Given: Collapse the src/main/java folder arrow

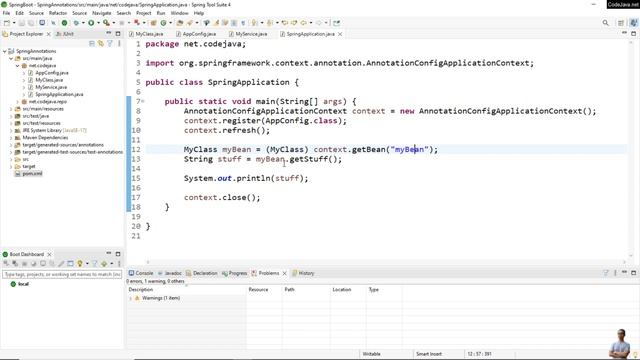Looking at the screenshot, I should pyautogui.click(x=11, y=58).
